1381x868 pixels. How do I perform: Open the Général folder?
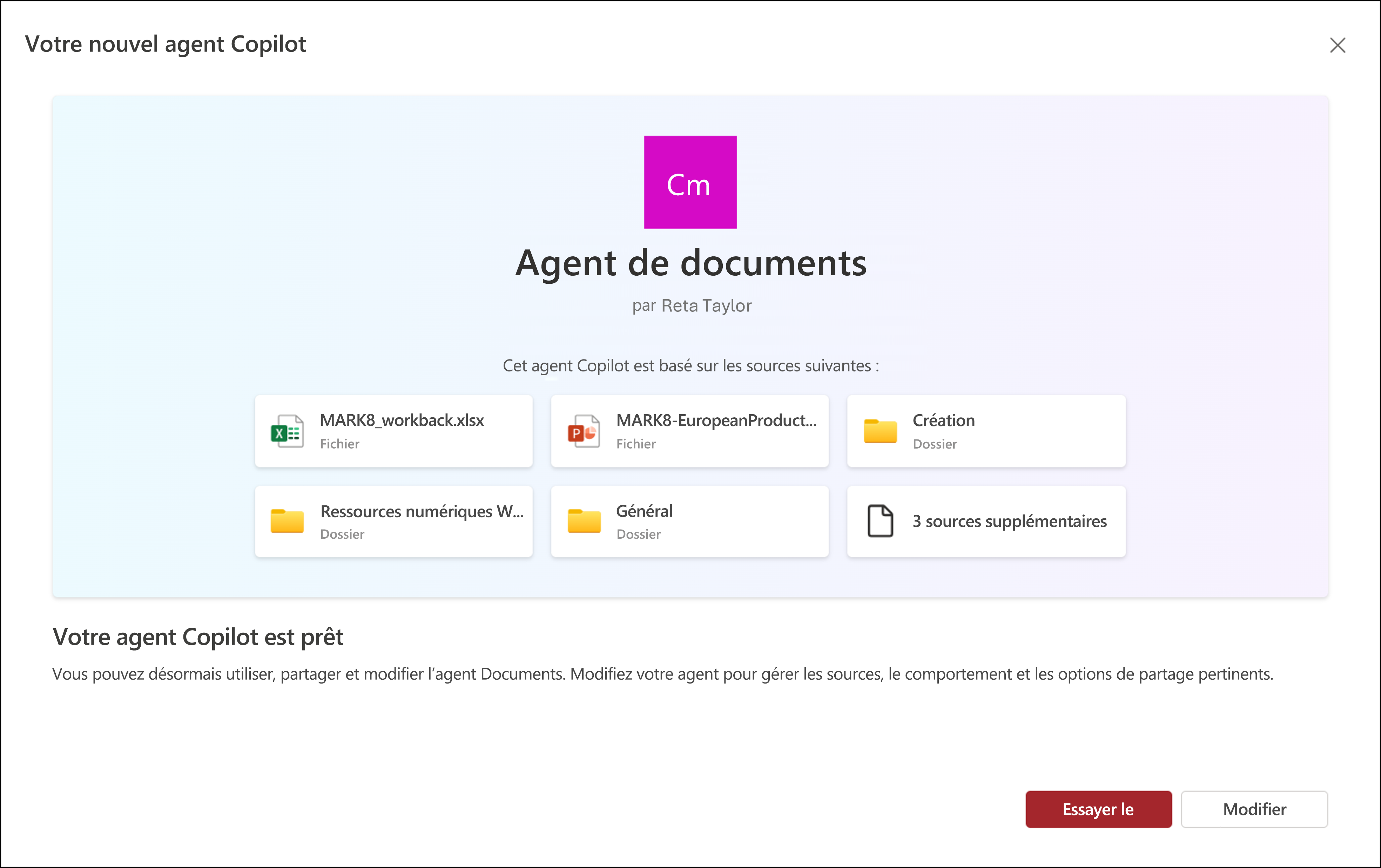693,521
